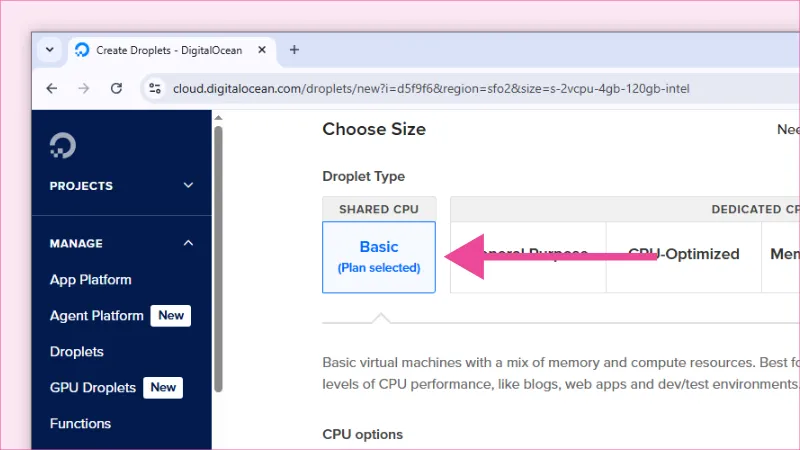The width and height of the screenshot is (800, 450).
Task: Go to Droplets in sidebar
Action: 77,352
